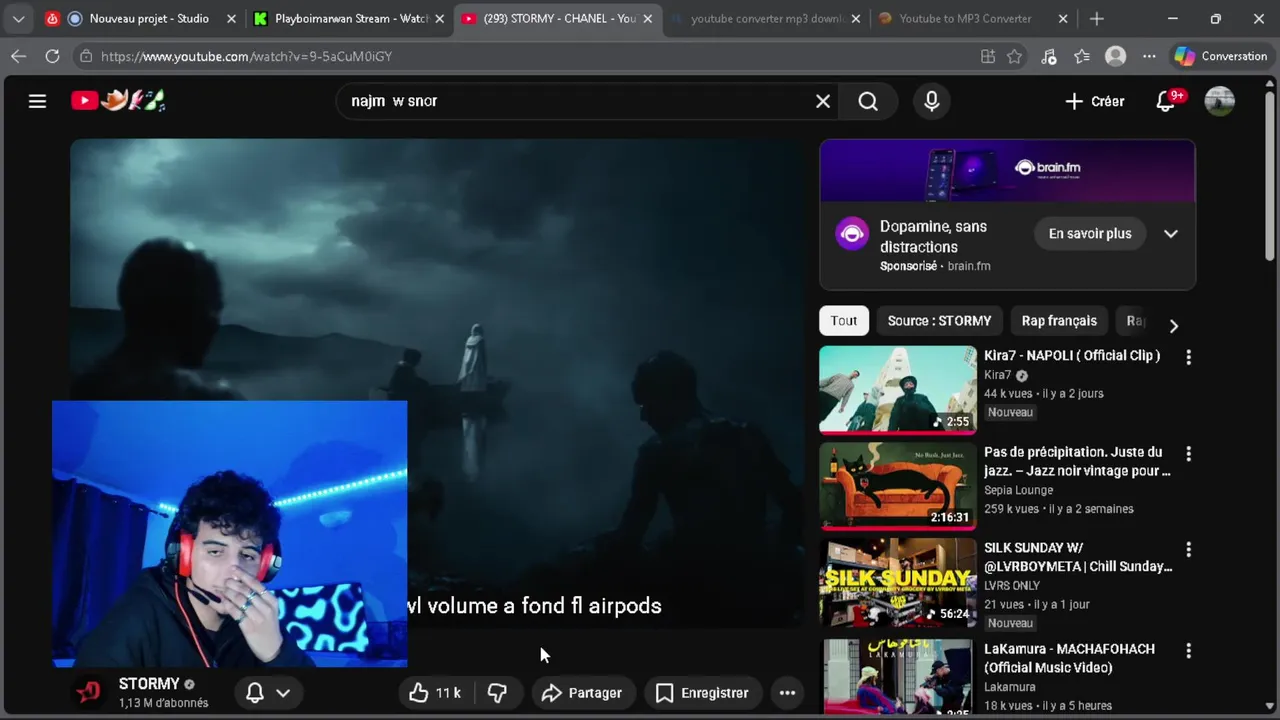This screenshot has width=1280, height=720.
Task: Open the account avatar menu
Action: (1219, 101)
